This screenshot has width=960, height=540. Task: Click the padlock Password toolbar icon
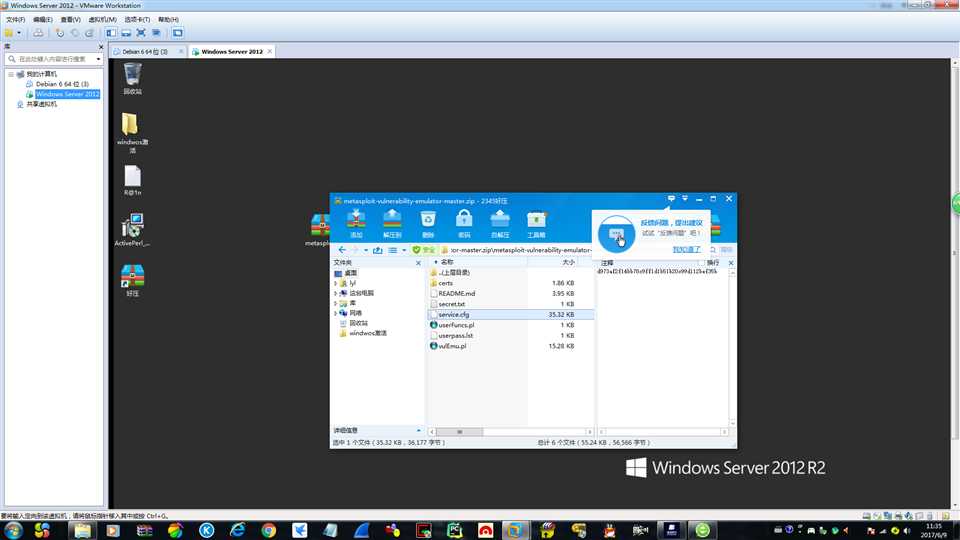click(464, 223)
